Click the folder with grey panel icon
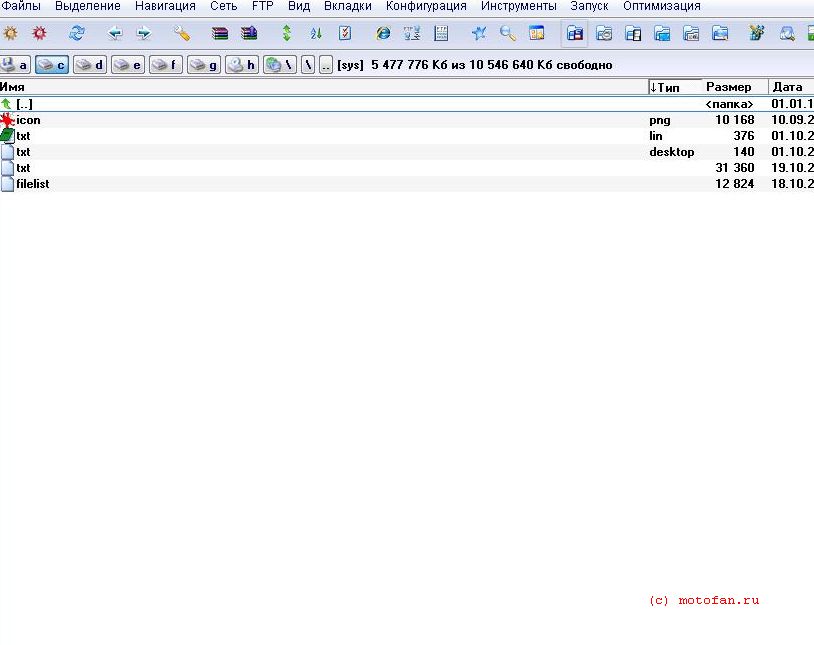Image resolution: width=814 pixels, height=645 pixels. click(x=691, y=34)
